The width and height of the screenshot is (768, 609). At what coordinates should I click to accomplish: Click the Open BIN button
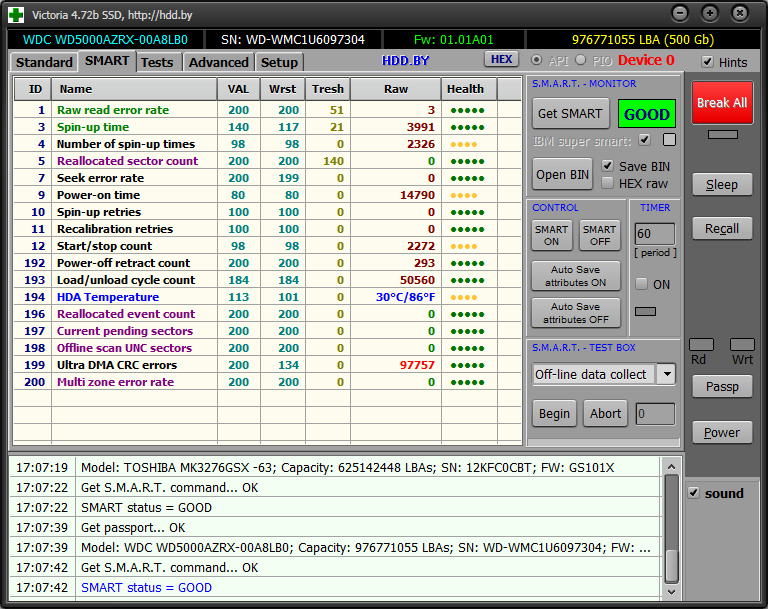pyautogui.click(x=562, y=174)
